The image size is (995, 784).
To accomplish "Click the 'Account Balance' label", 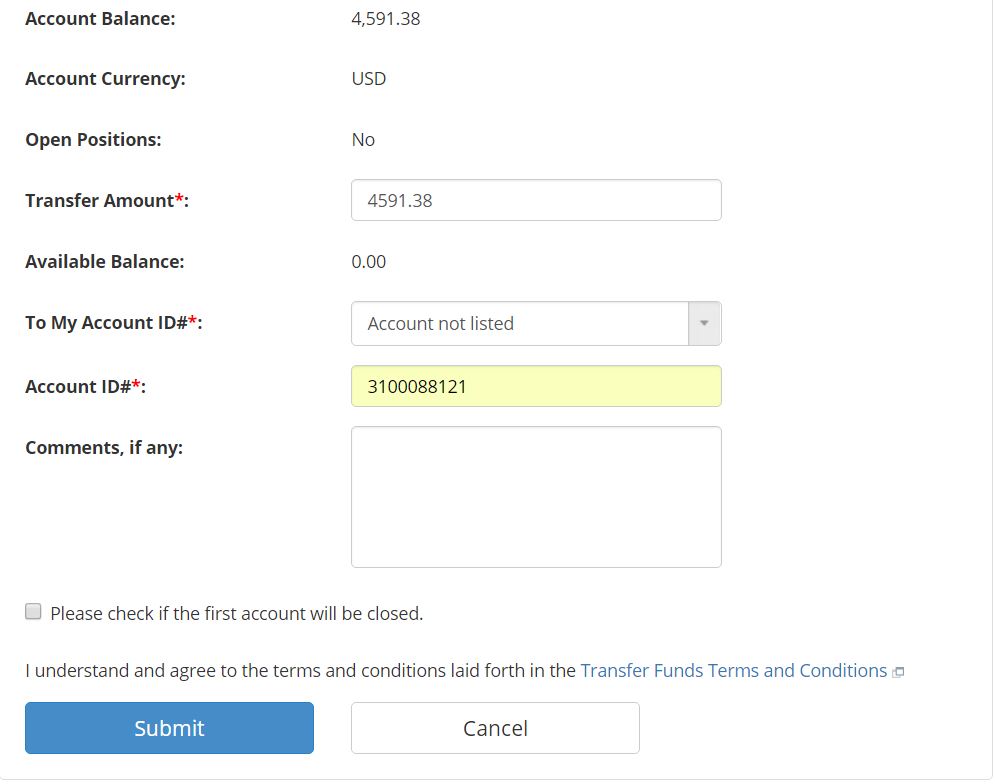I will 100,19.
